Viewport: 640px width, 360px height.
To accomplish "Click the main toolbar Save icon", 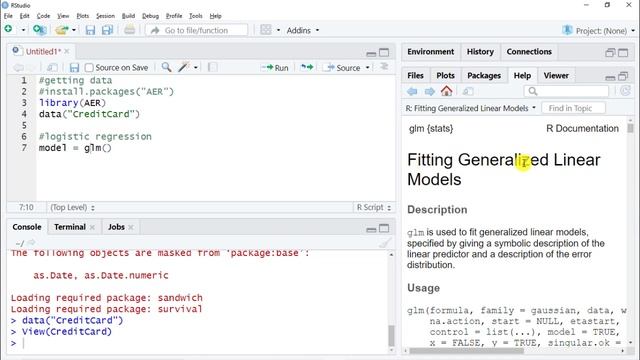I will (x=90, y=30).
